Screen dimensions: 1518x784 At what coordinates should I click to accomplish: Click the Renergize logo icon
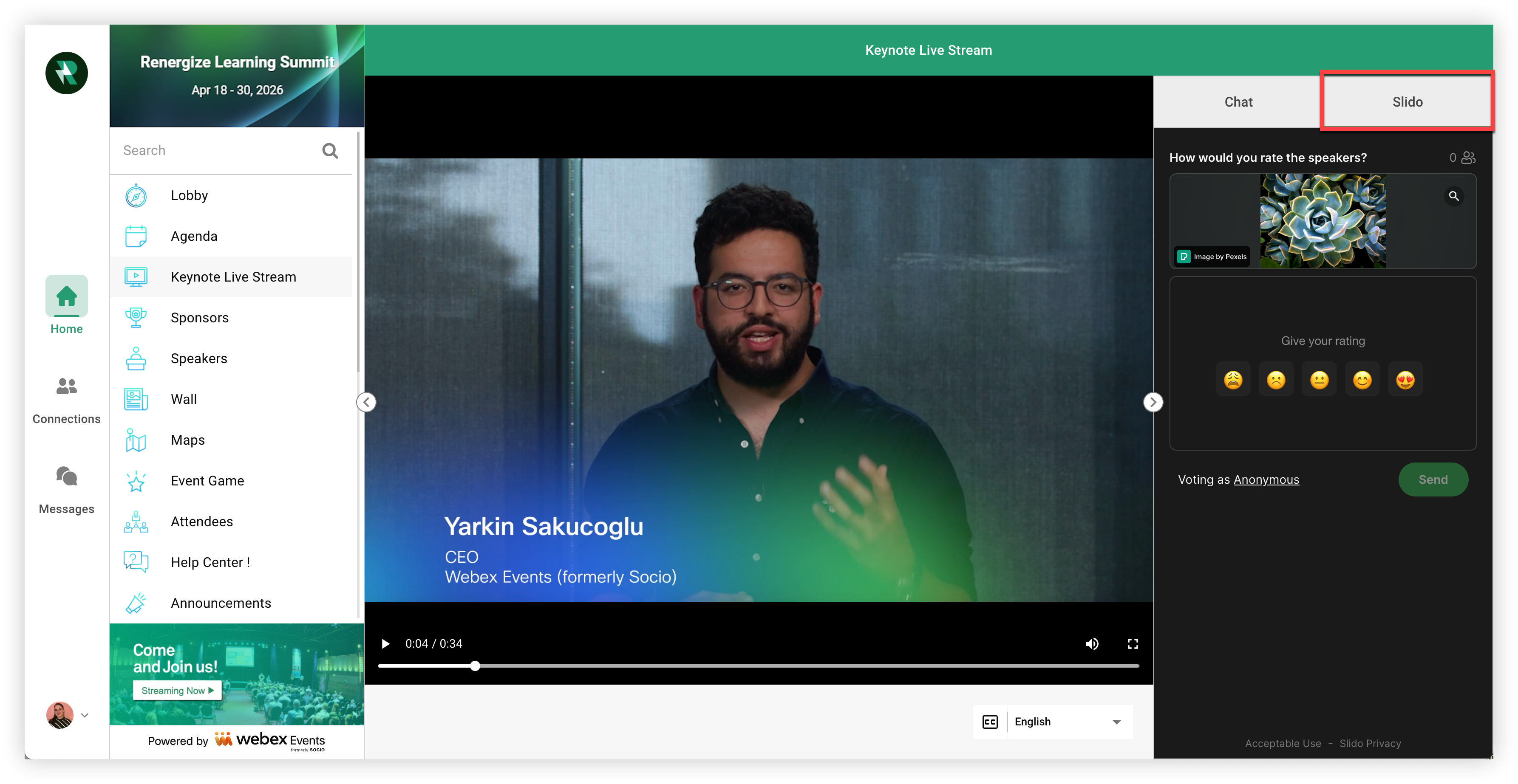tap(67, 73)
